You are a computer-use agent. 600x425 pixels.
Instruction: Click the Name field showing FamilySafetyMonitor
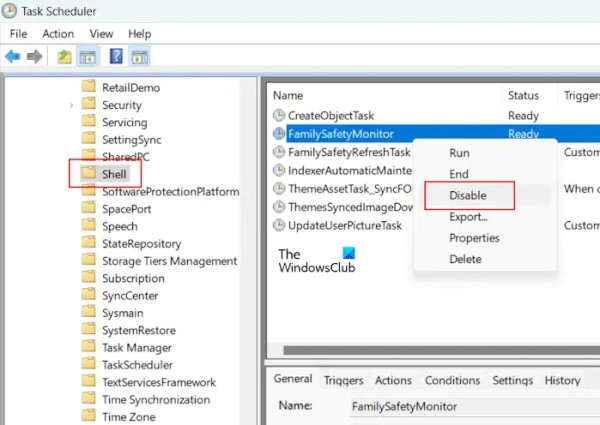475,406
